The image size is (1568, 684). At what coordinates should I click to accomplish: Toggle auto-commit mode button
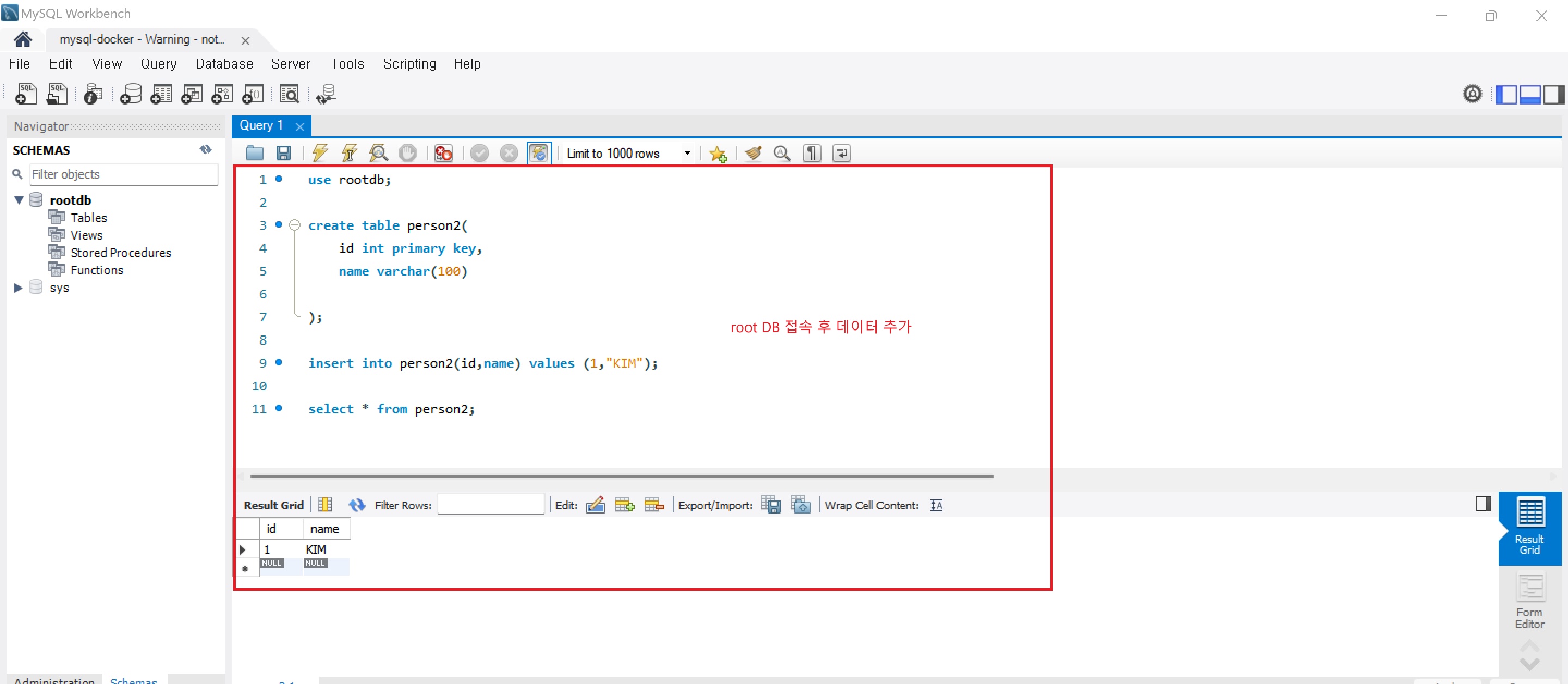click(538, 153)
